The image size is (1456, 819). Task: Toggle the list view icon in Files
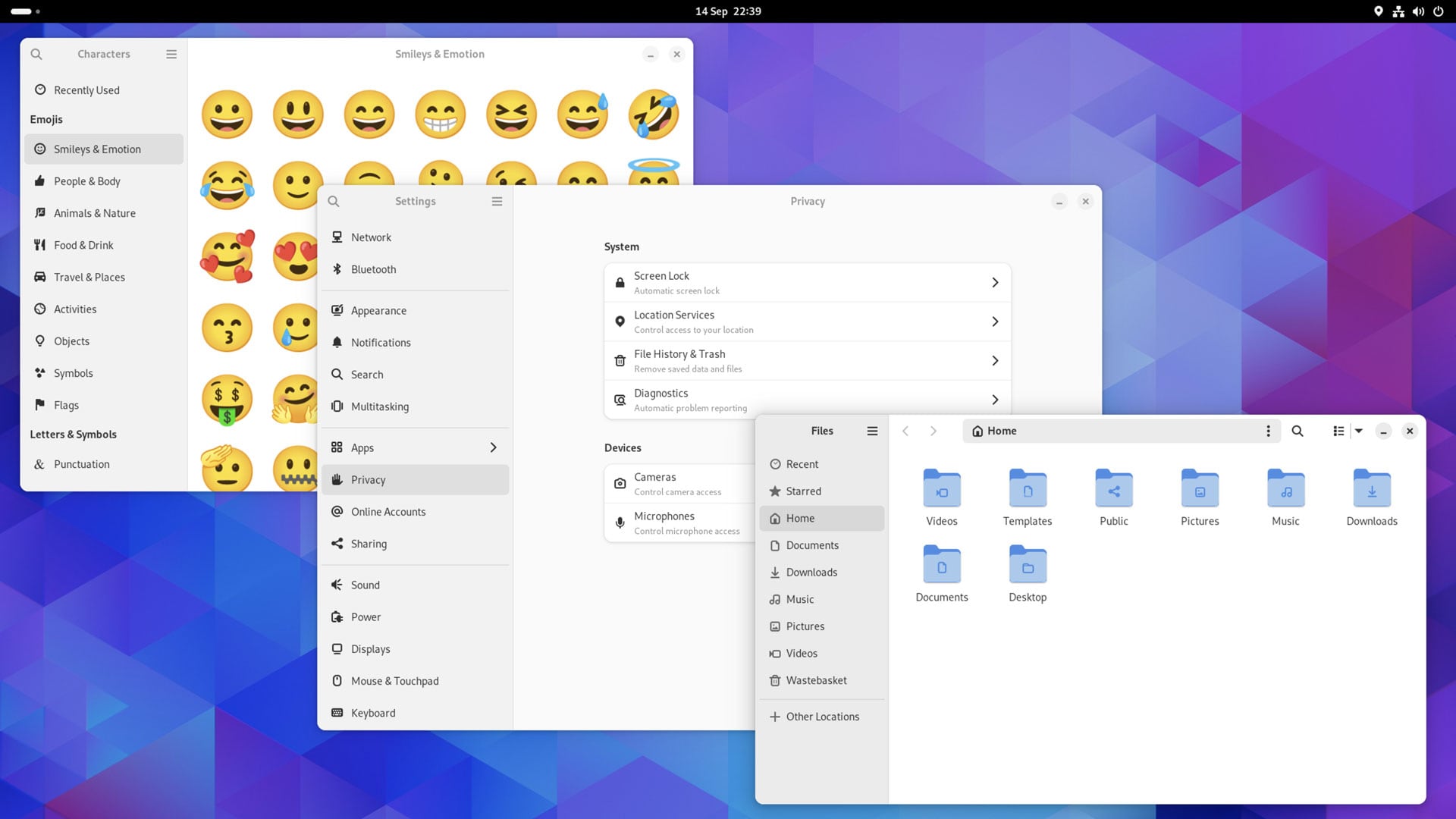point(1337,431)
